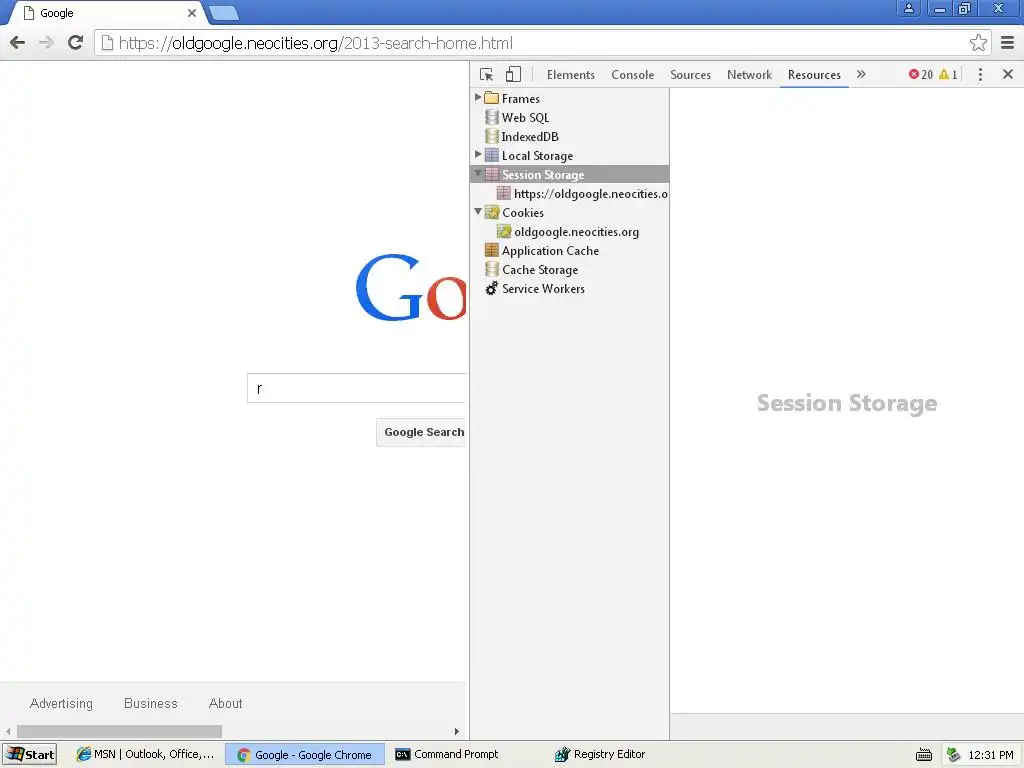Click the keyboard tray icon
1024x768 pixels.
(x=923, y=755)
